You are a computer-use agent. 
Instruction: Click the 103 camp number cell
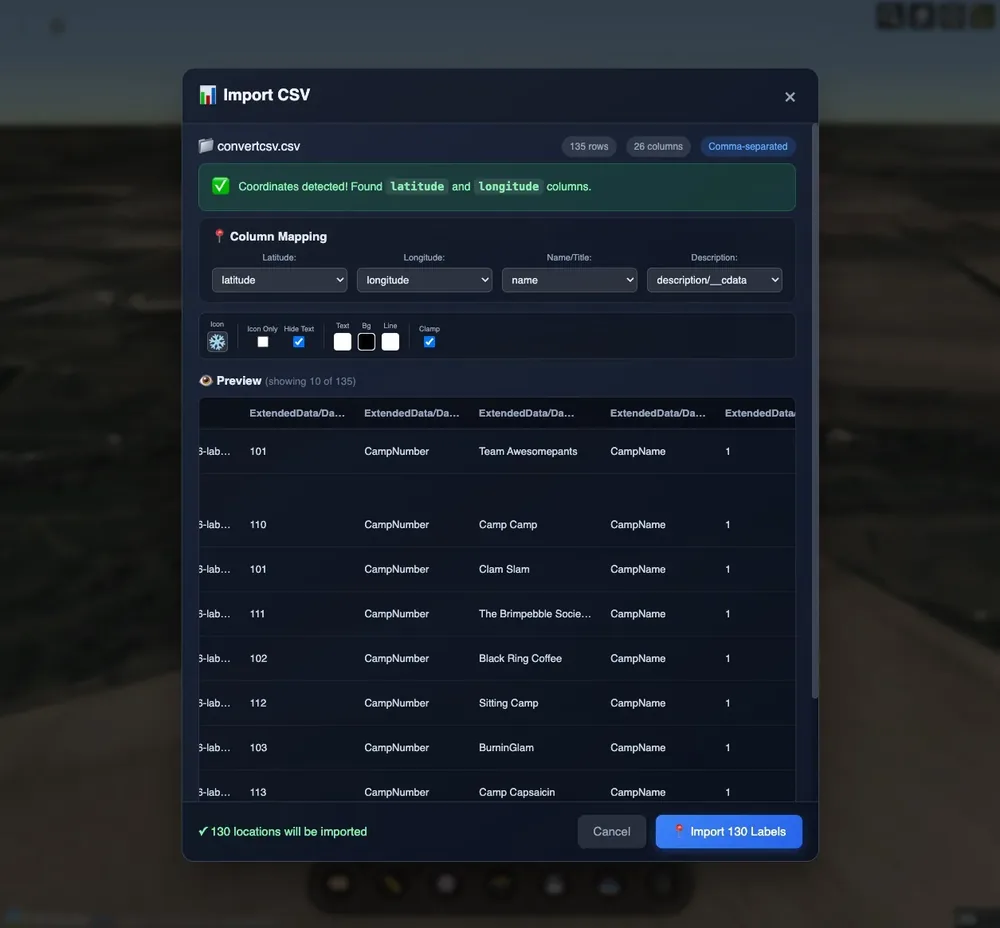click(x=258, y=748)
